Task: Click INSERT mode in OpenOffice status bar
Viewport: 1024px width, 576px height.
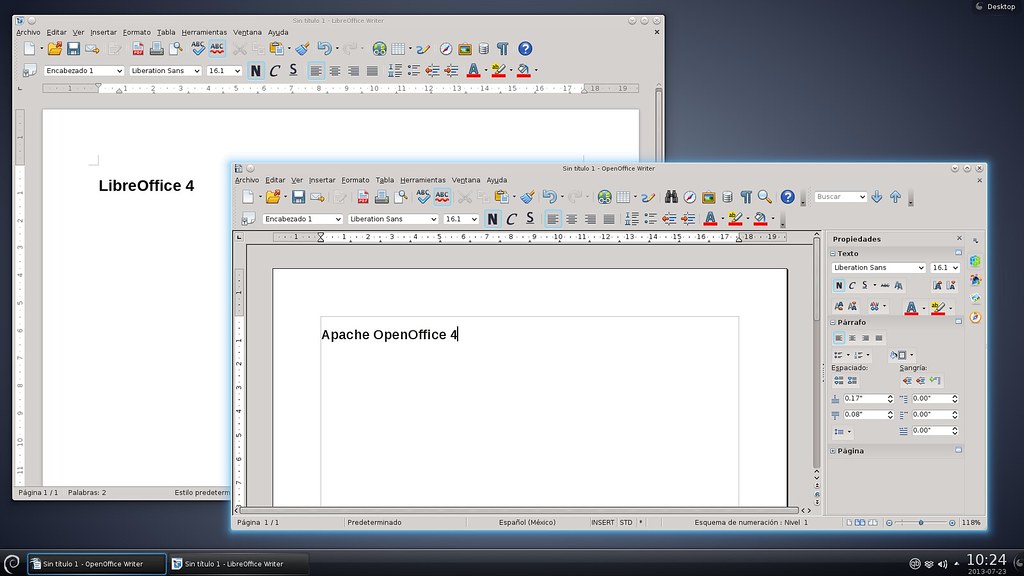Action: click(603, 522)
